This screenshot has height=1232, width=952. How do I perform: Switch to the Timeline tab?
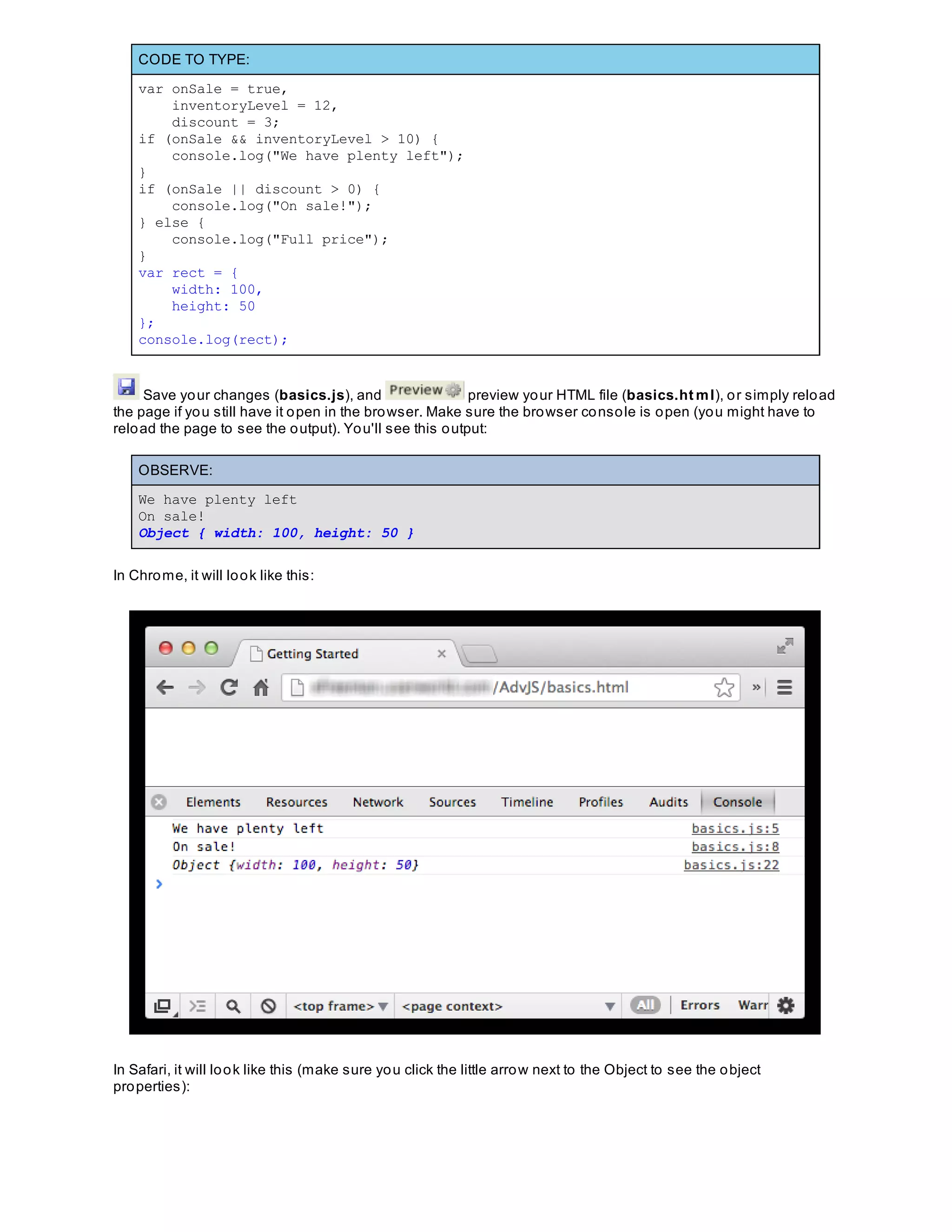click(527, 802)
